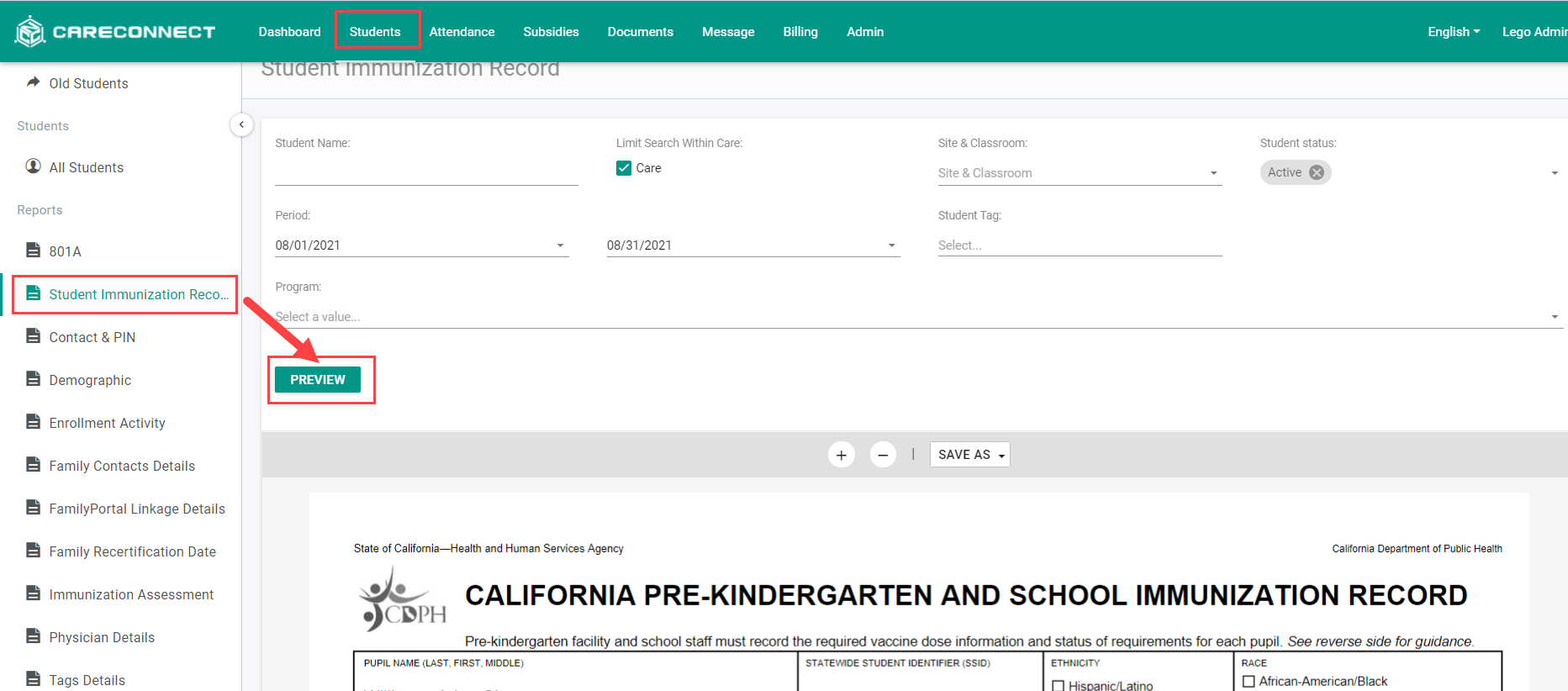Click the Old Students arrow icon
1568x691 pixels.
tap(34, 82)
